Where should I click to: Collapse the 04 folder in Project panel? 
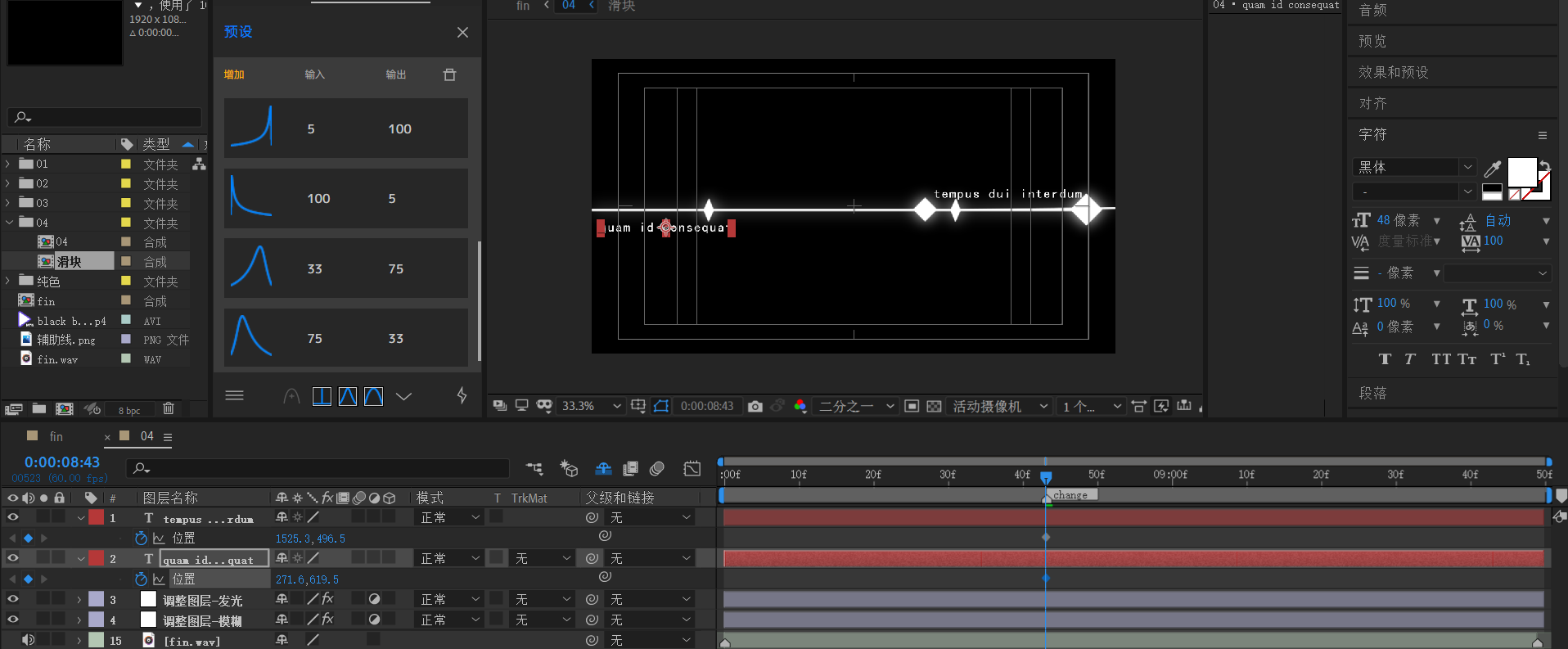point(9,222)
